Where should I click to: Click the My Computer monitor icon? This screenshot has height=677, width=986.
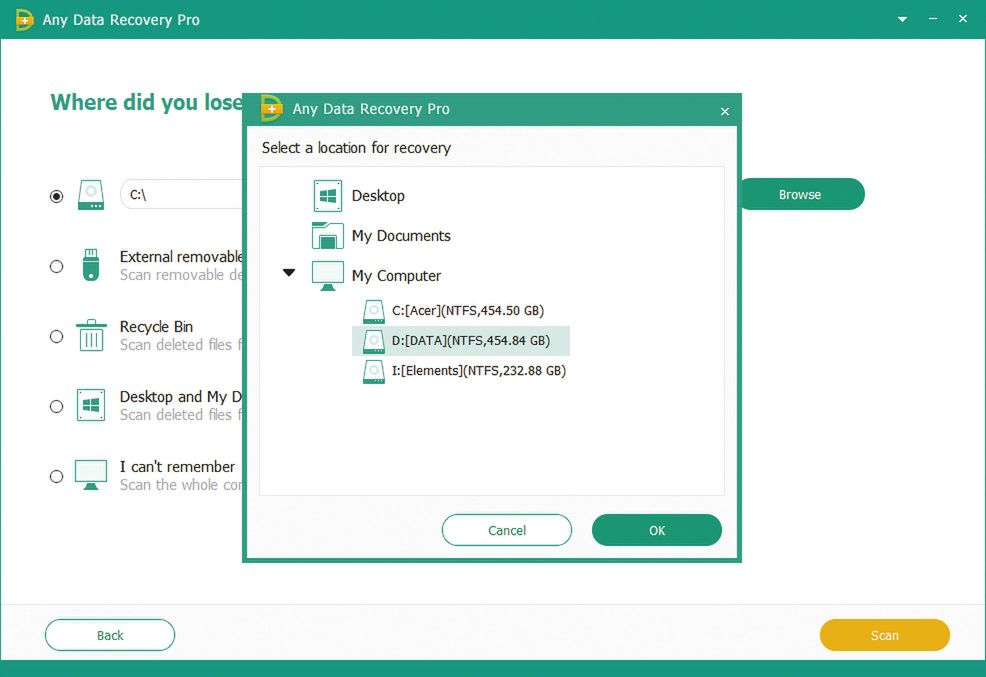click(x=328, y=276)
